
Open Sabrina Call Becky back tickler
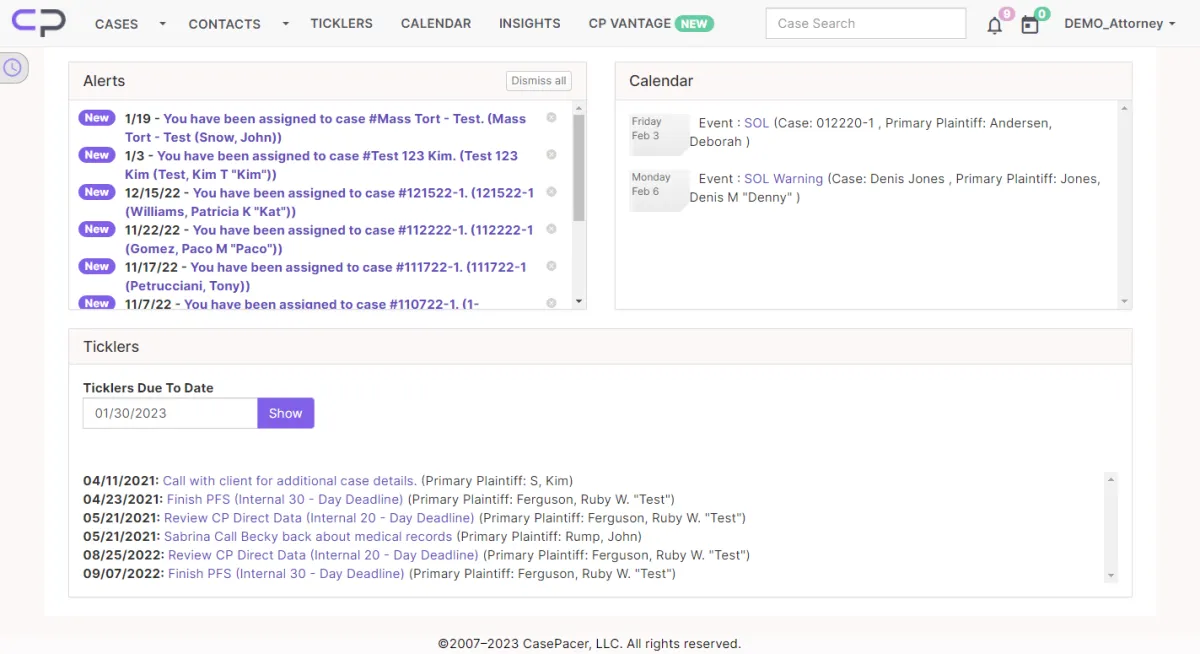tap(308, 536)
